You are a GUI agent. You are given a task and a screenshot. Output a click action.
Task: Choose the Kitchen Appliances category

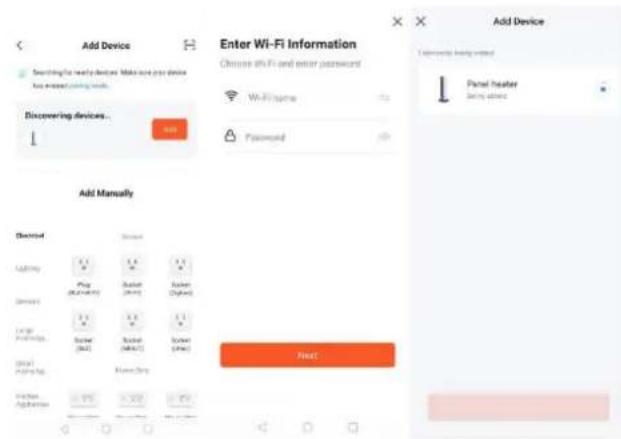point(32,400)
